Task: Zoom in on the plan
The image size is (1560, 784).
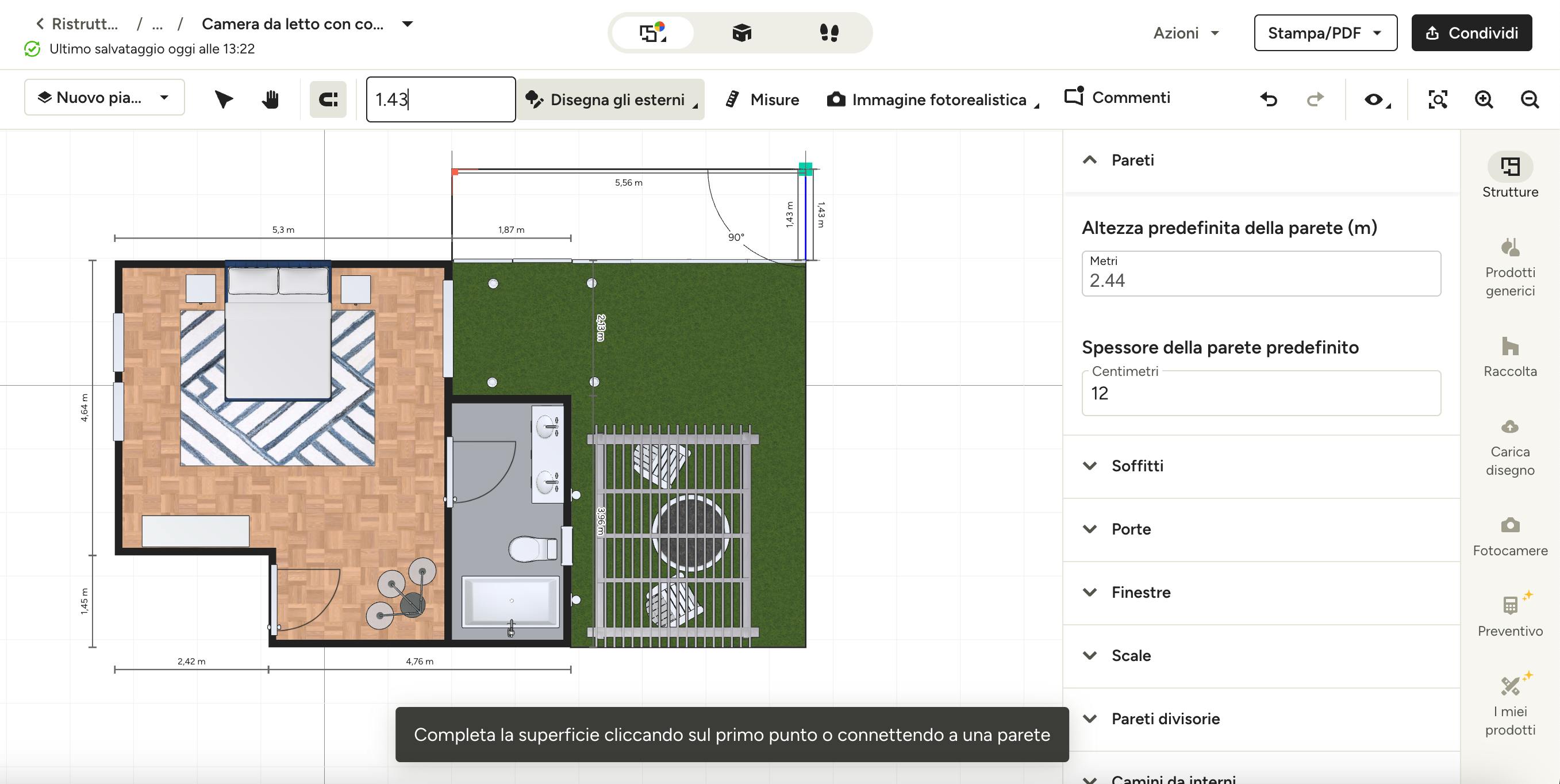Action: click(x=1484, y=99)
